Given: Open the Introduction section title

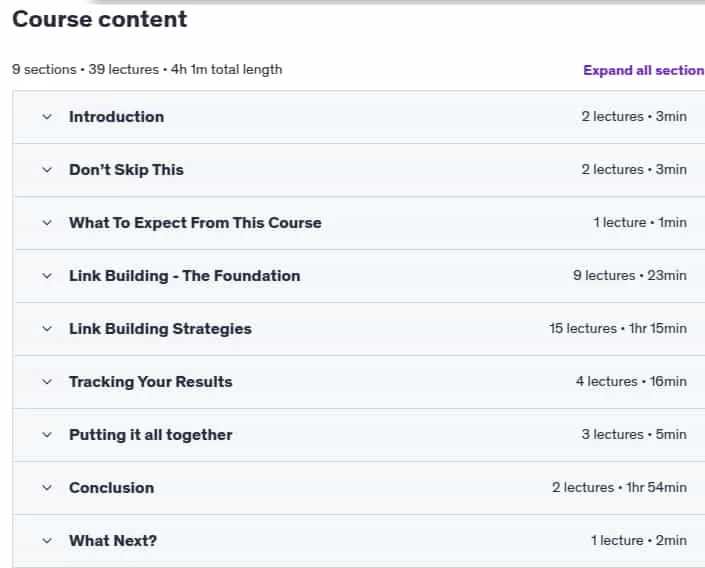Looking at the screenshot, I should click(x=116, y=117).
